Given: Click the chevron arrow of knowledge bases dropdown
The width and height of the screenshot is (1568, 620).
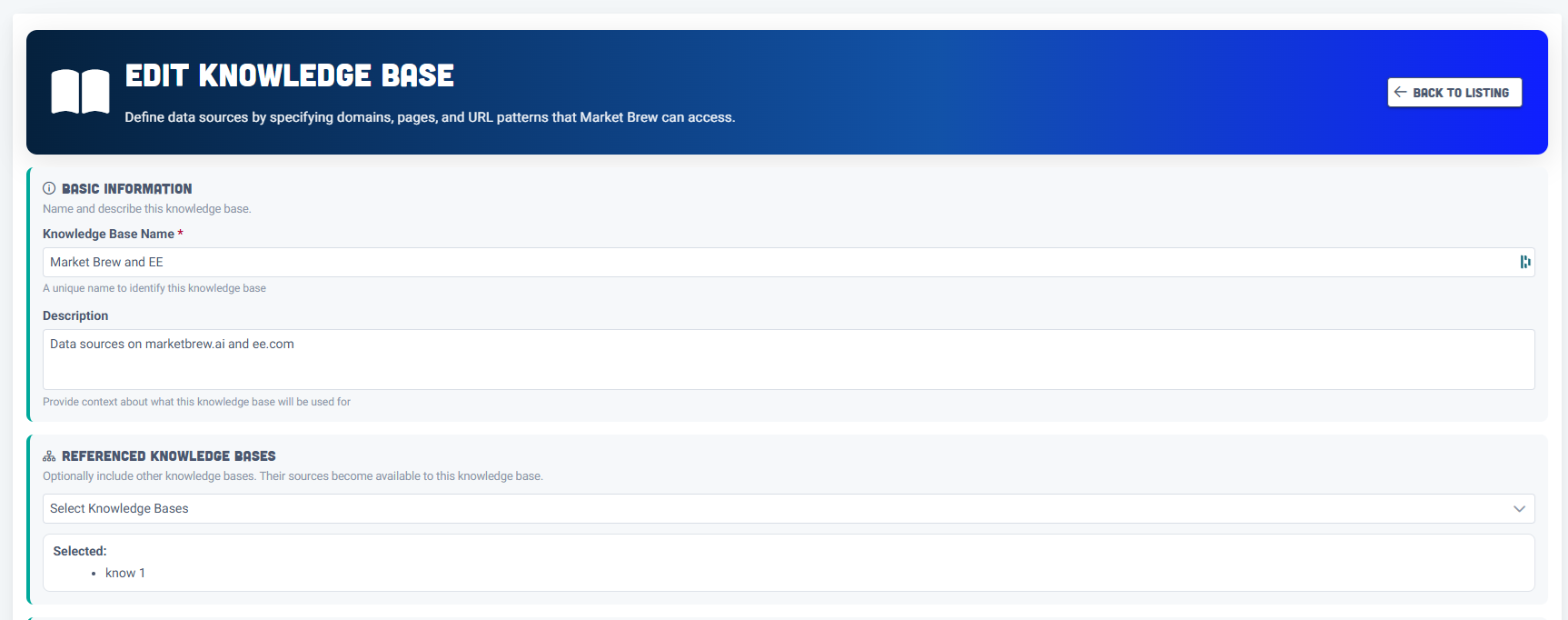Looking at the screenshot, I should click(1519, 508).
